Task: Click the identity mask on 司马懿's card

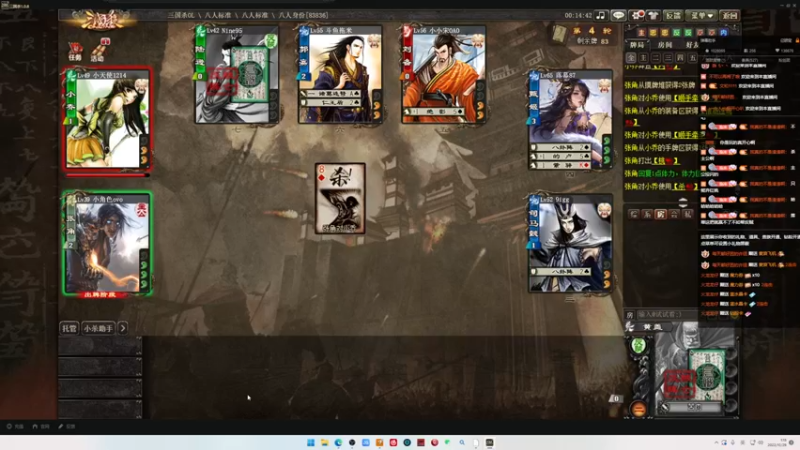Action: click(605, 209)
